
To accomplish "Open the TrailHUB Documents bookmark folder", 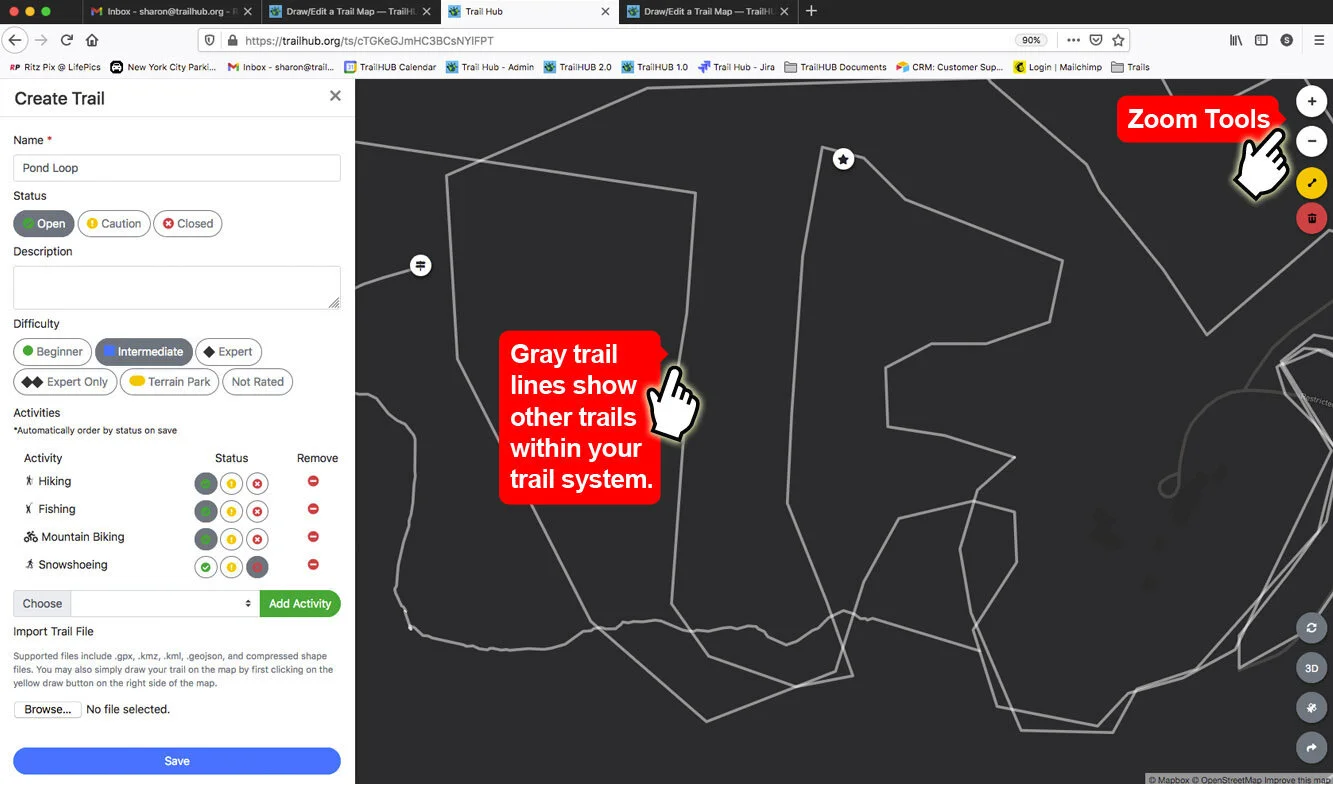I will tap(835, 67).
